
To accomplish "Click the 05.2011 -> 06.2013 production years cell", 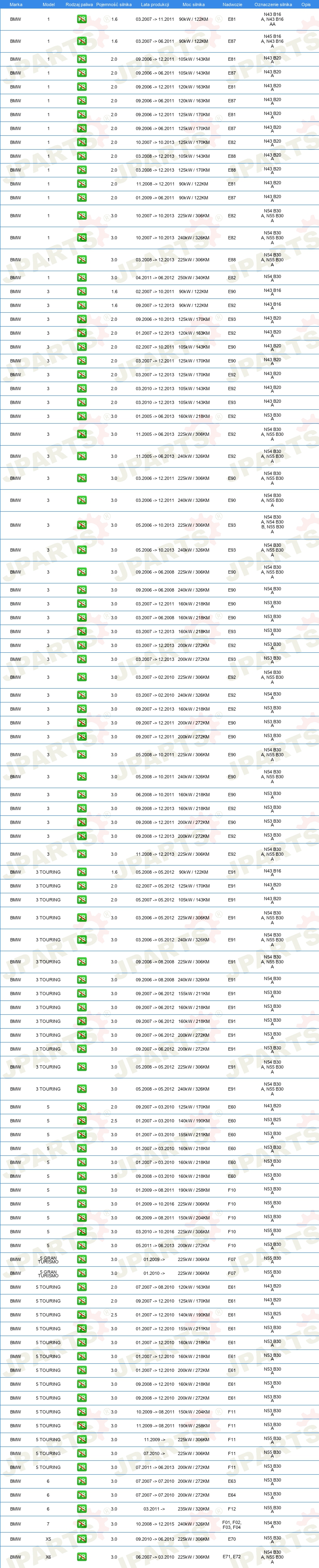I will pyautogui.click(x=155, y=1246).
